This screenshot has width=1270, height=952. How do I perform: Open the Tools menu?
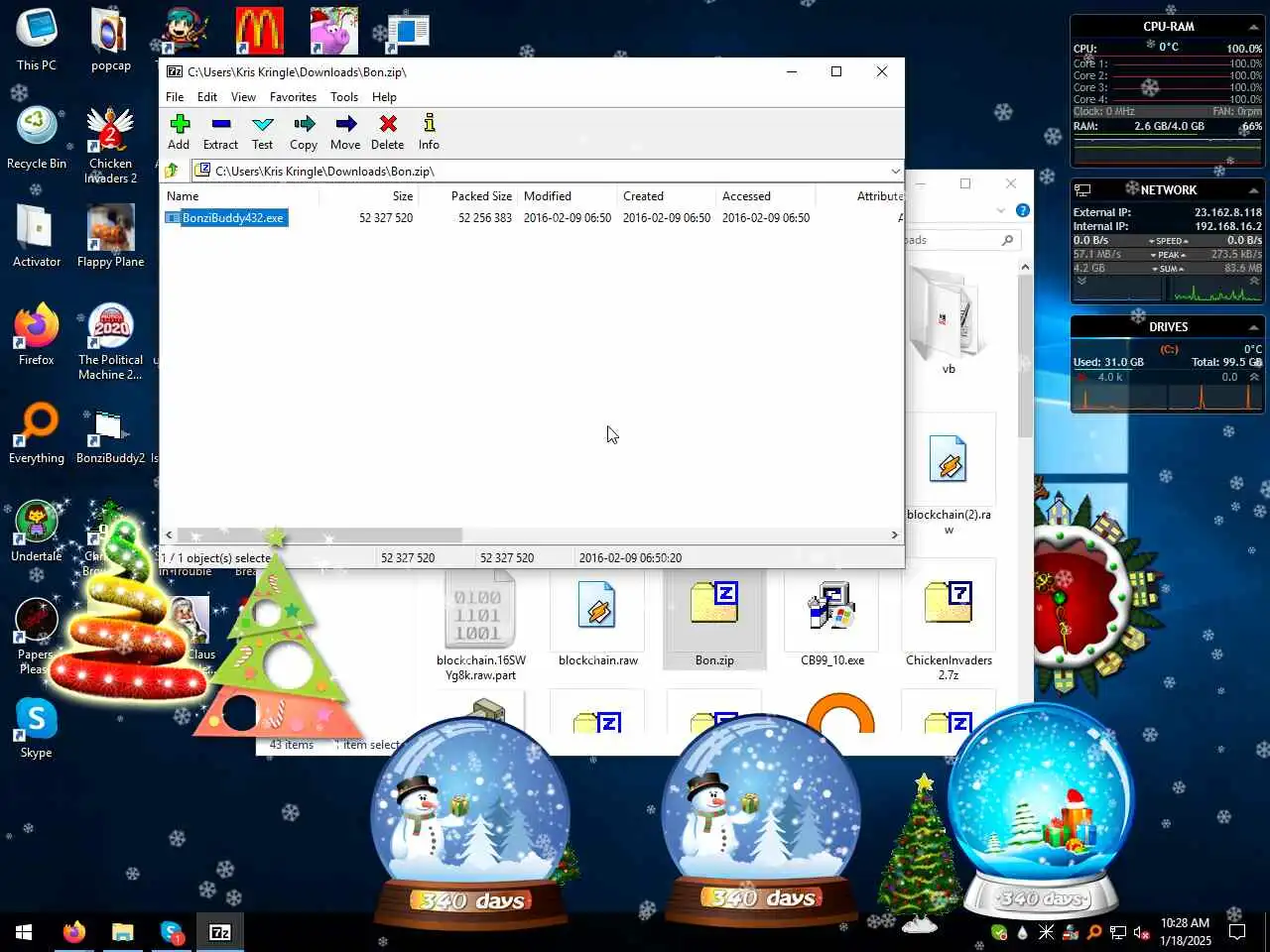[344, 97]
